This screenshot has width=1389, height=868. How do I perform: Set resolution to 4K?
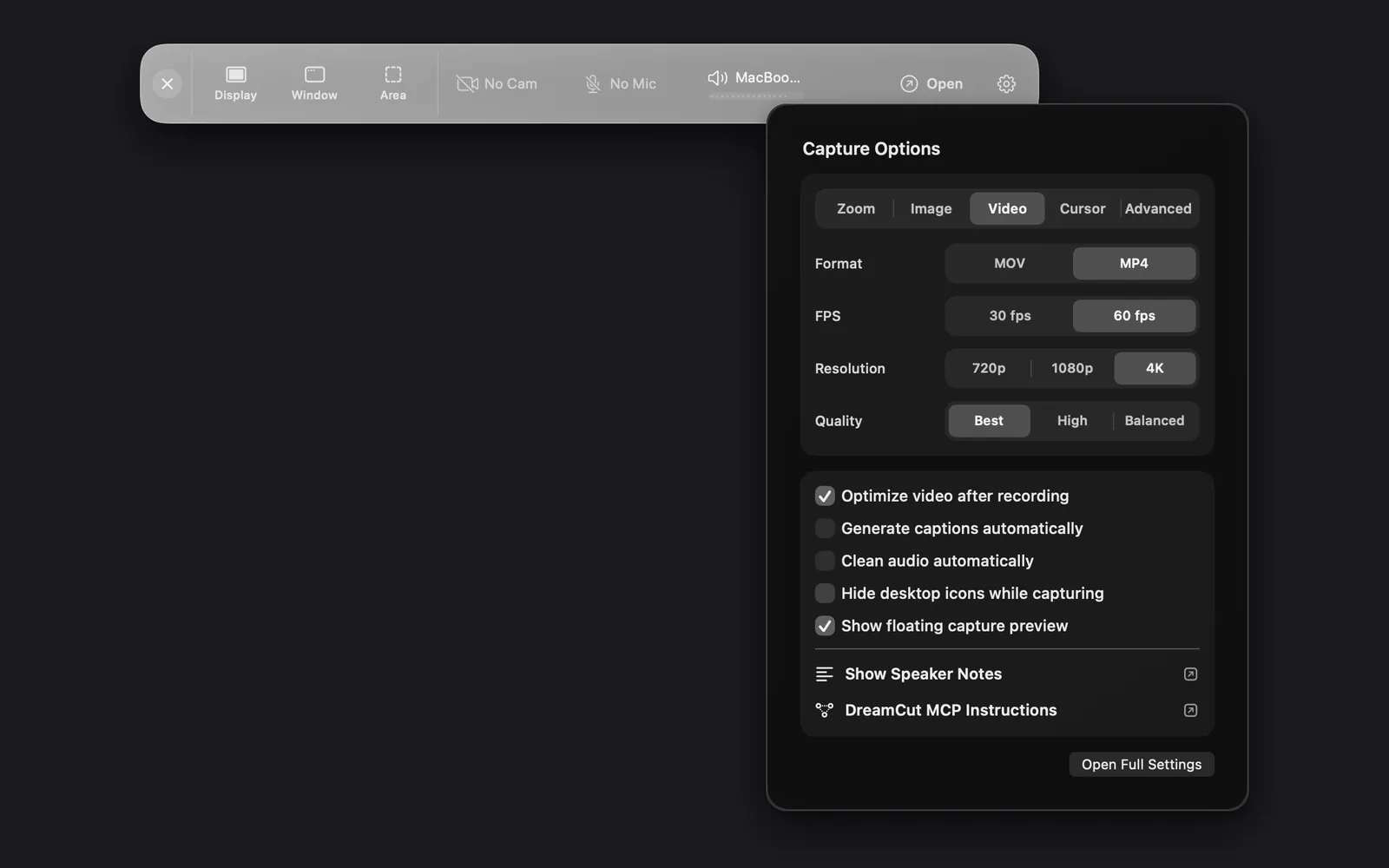pos(1155,368)
